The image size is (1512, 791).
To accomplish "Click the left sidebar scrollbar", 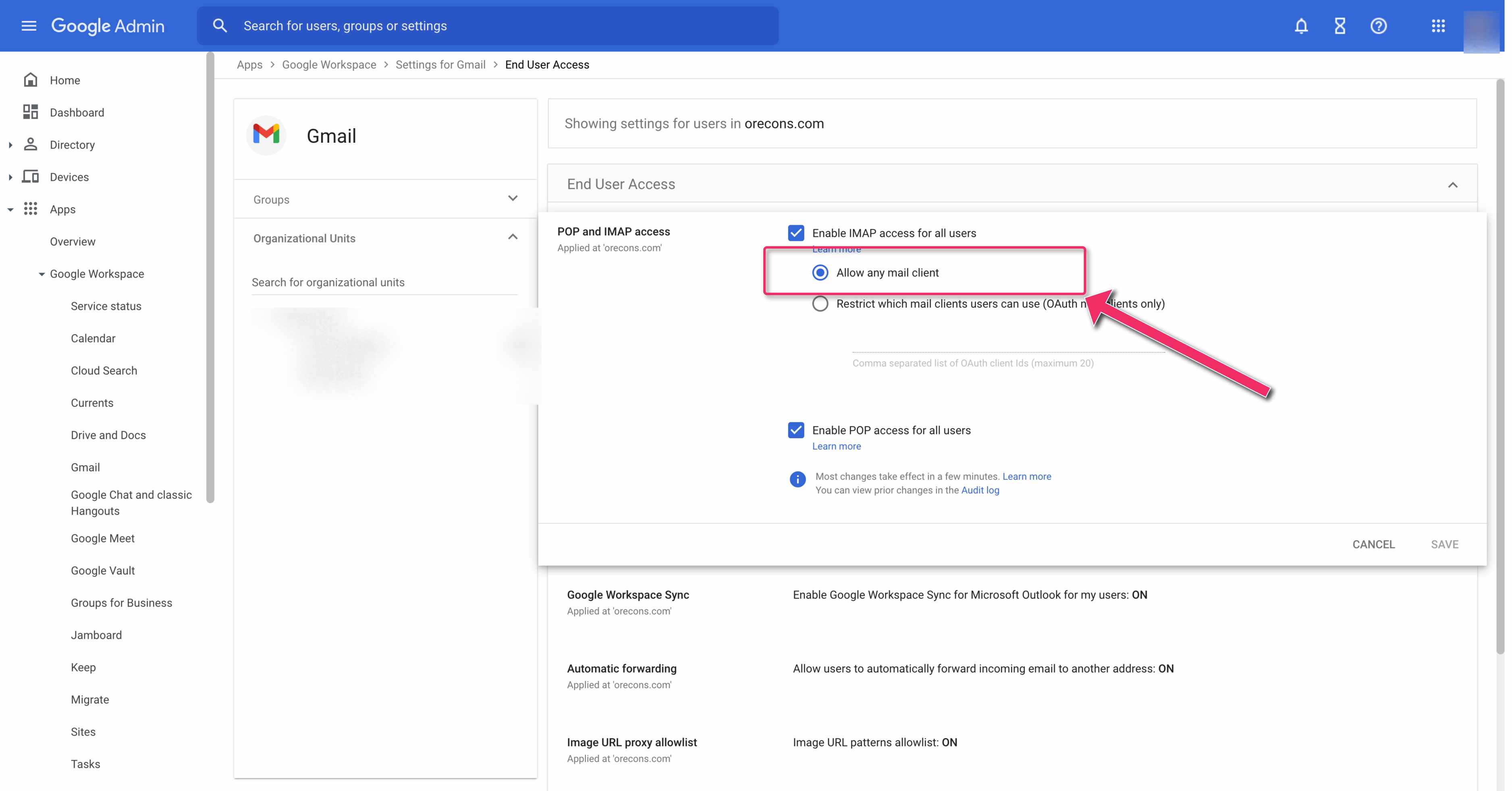I will coord(210,278).
